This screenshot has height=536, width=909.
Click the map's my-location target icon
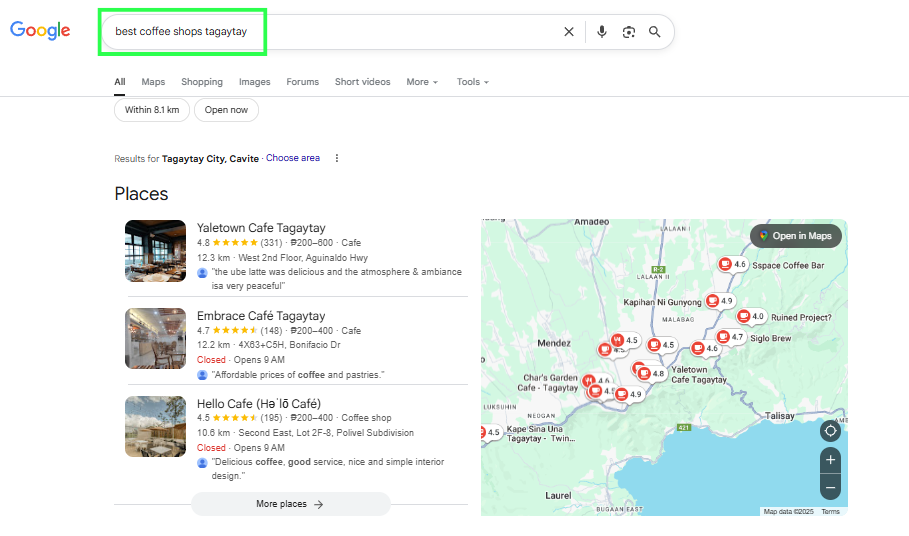pos(830,431)
